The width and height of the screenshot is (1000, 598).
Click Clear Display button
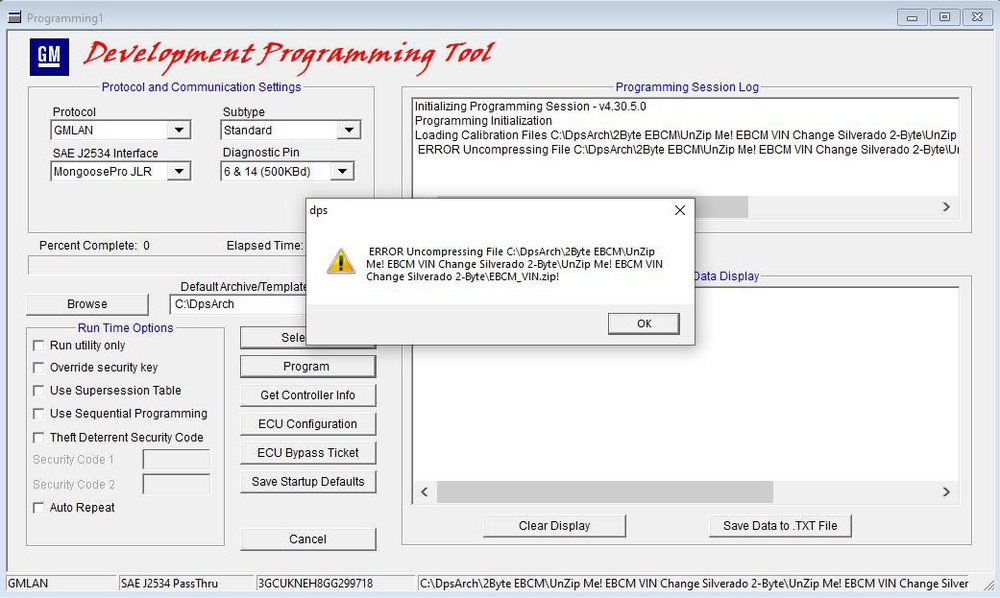tap(554, 526)
